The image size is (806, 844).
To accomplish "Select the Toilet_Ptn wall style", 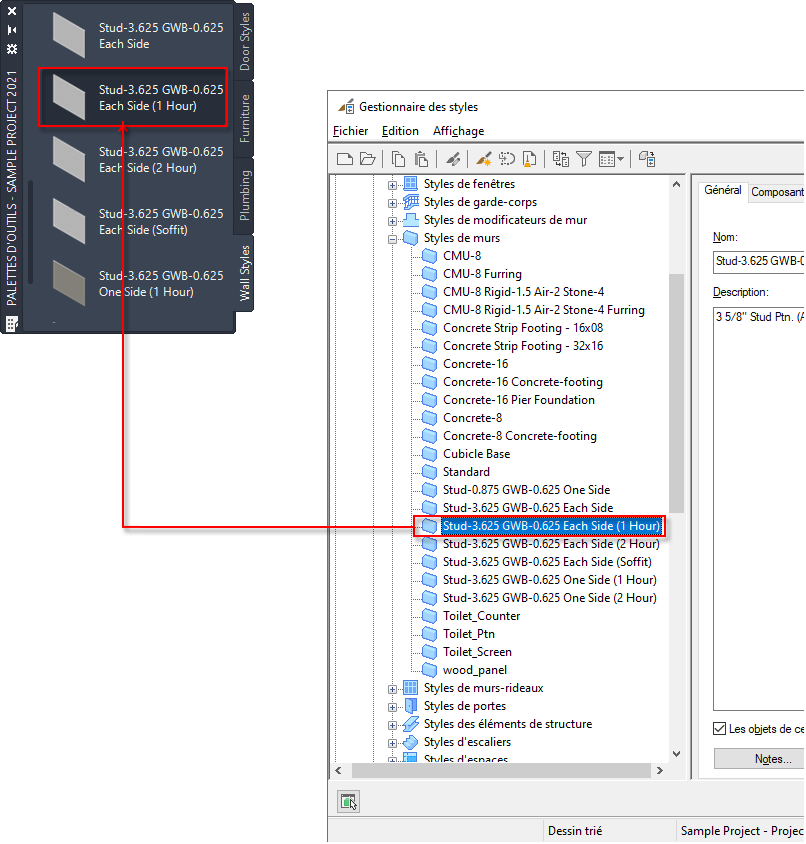I will pyautogui.click(x=468, y=634).
